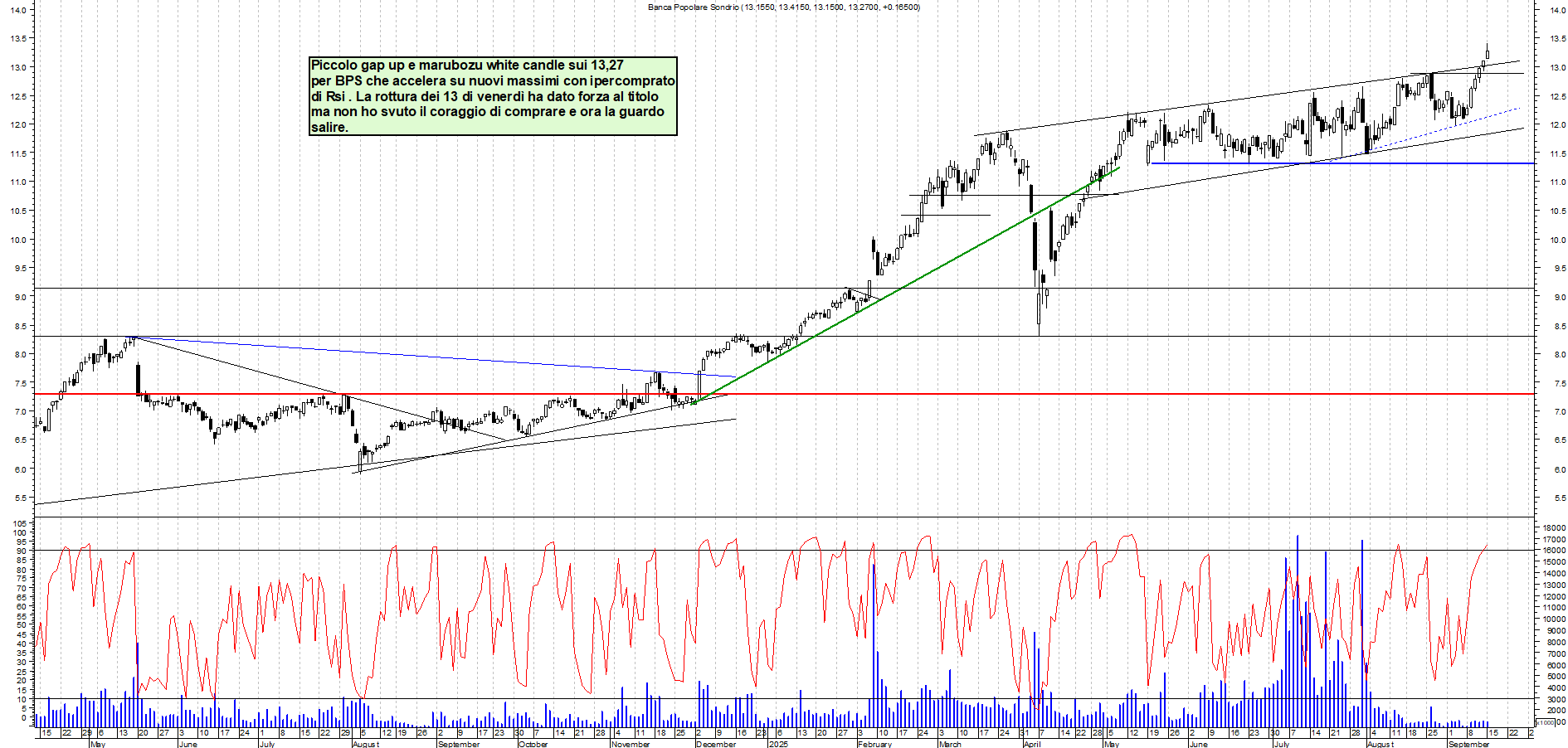Click the 18000 volume scale label
Viewport: 1568px width, 748px height.
click(1553, 527)
